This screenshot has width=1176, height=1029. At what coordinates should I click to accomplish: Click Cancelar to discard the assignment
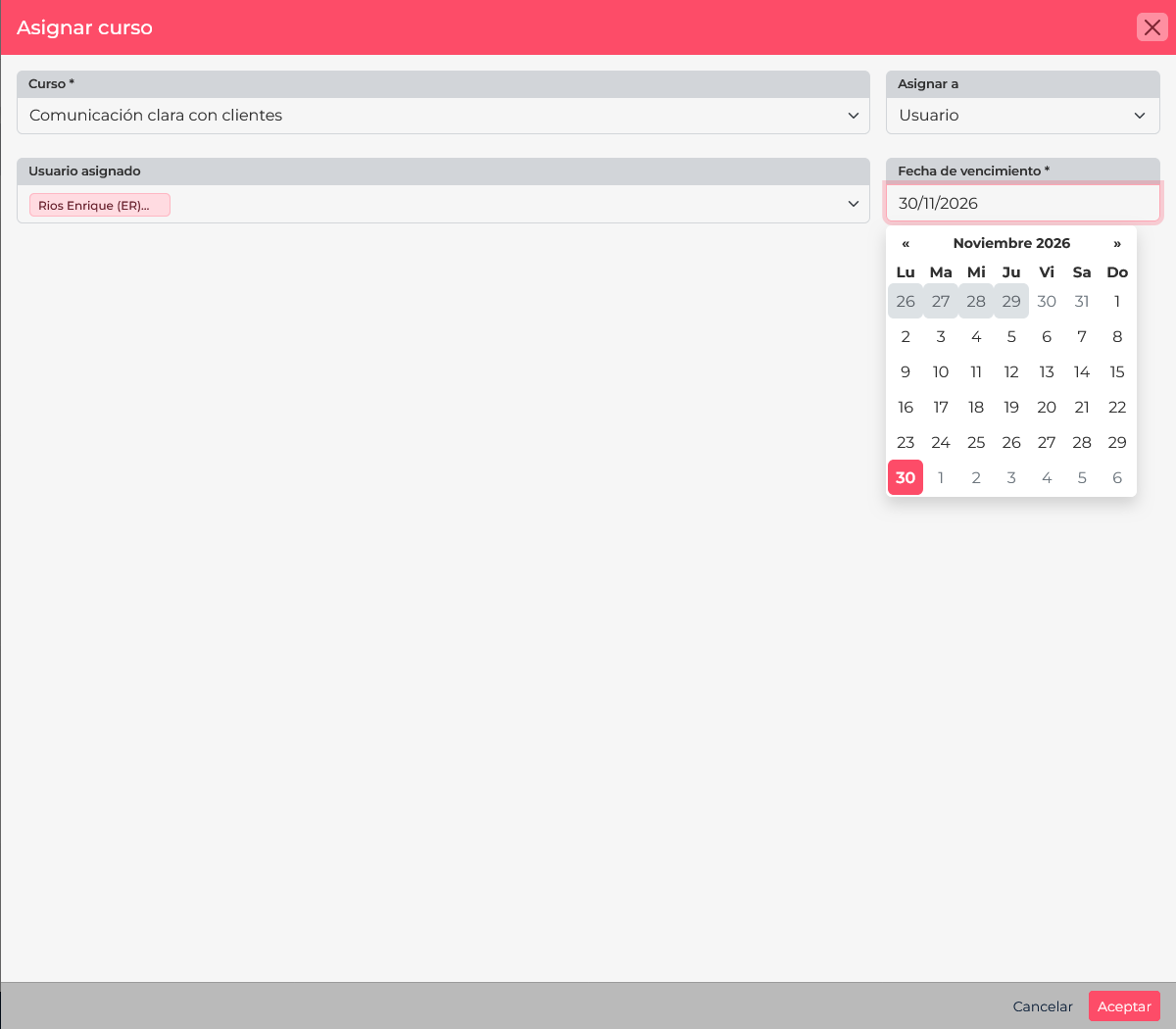1043,1006
